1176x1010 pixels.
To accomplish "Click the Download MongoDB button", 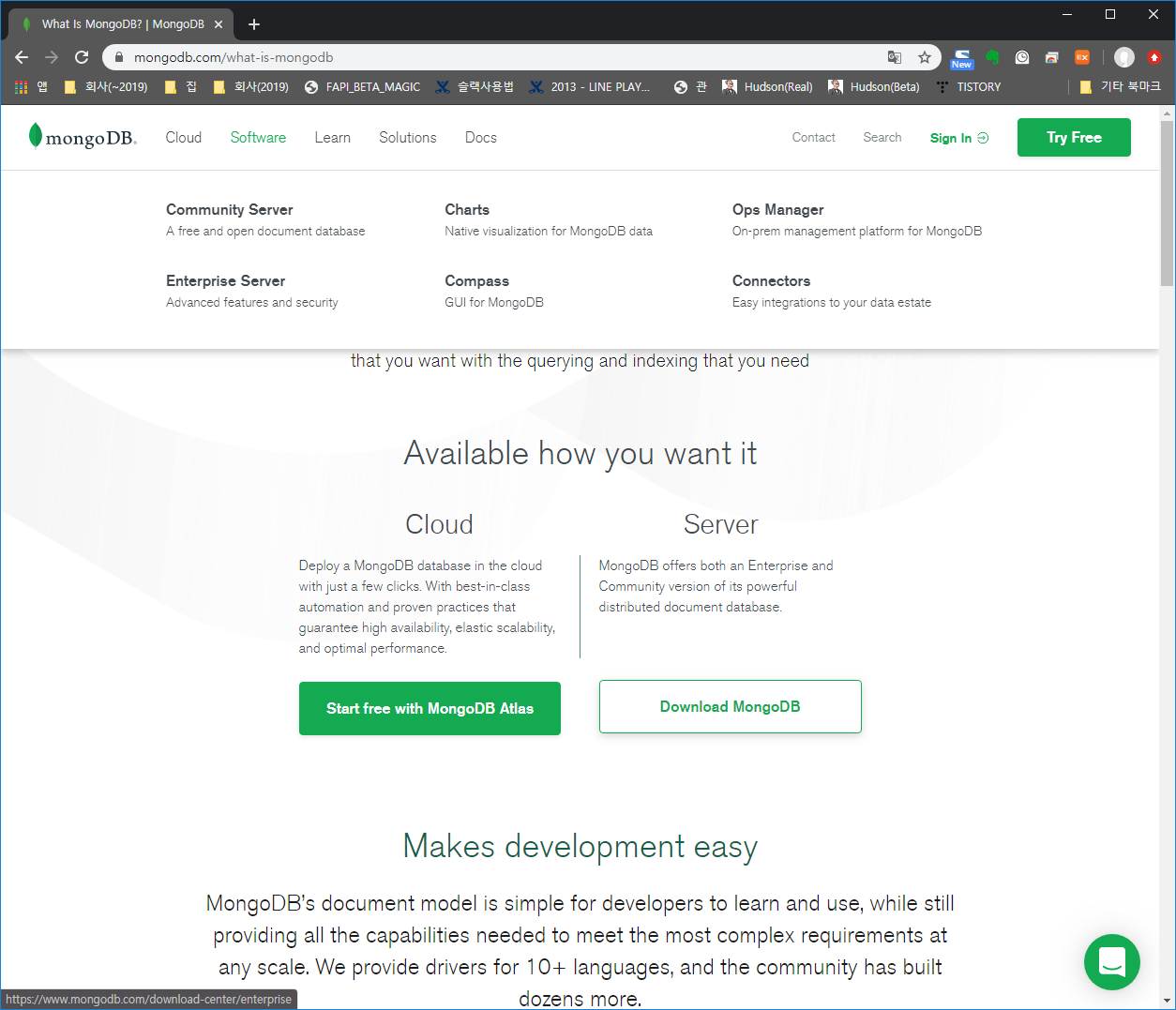I will click(730, 706).
